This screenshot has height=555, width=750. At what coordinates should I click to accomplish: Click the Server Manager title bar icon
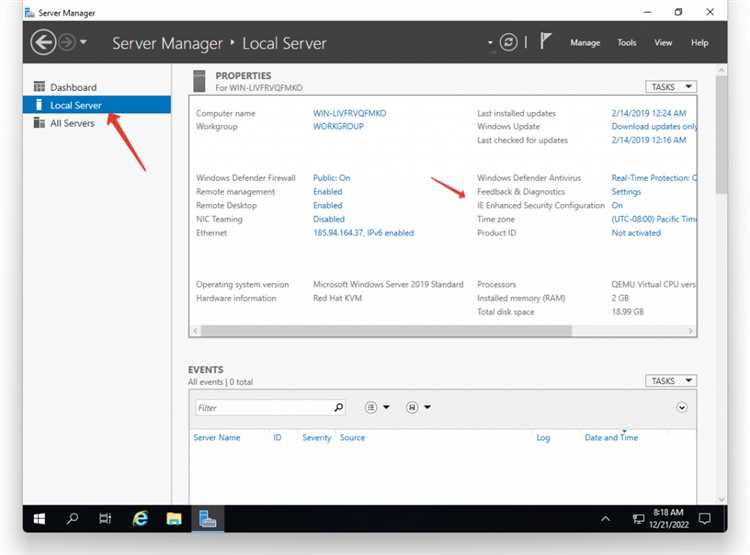(x=29, y=12)
